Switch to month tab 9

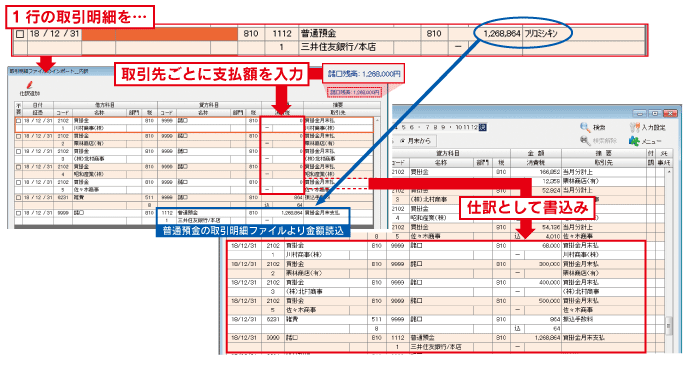(443, 127)
